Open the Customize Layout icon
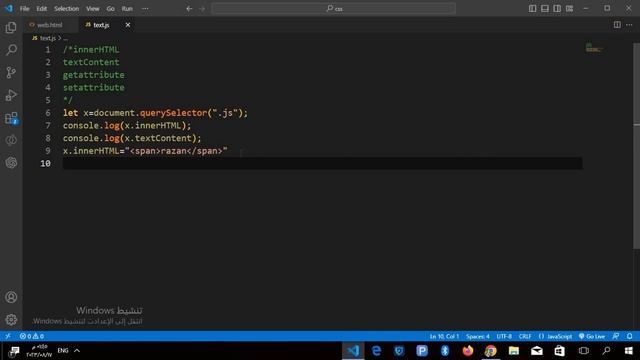The height and width of the screenshot is (360, 640). click(x=569, y=9)
